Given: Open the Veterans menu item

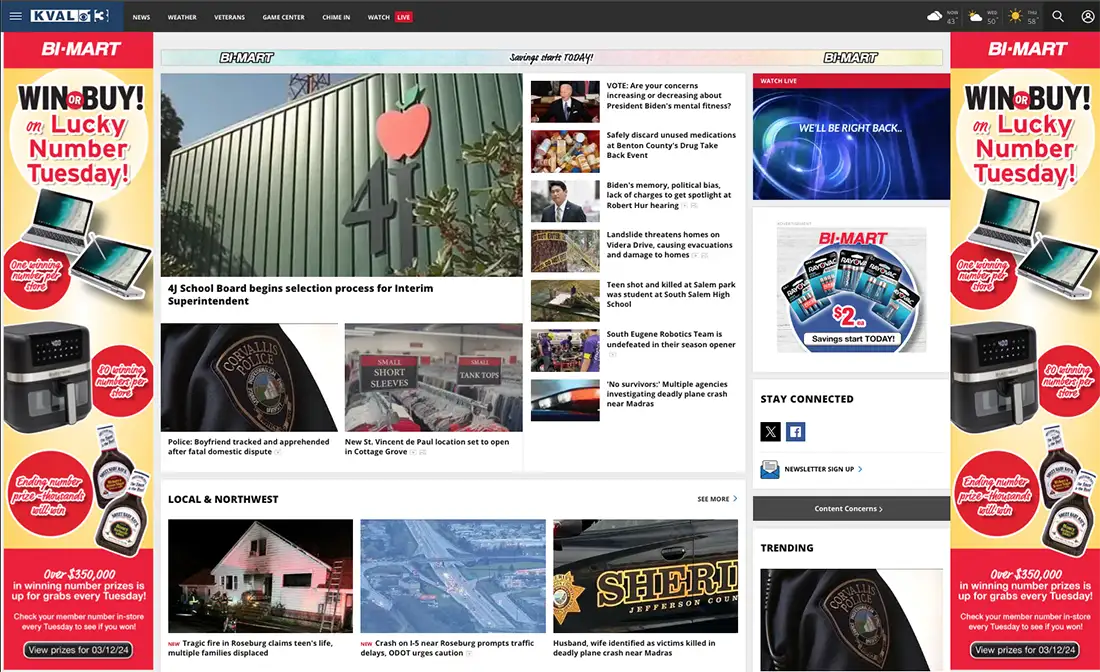Looking at the screenshot, I should 229,17.
